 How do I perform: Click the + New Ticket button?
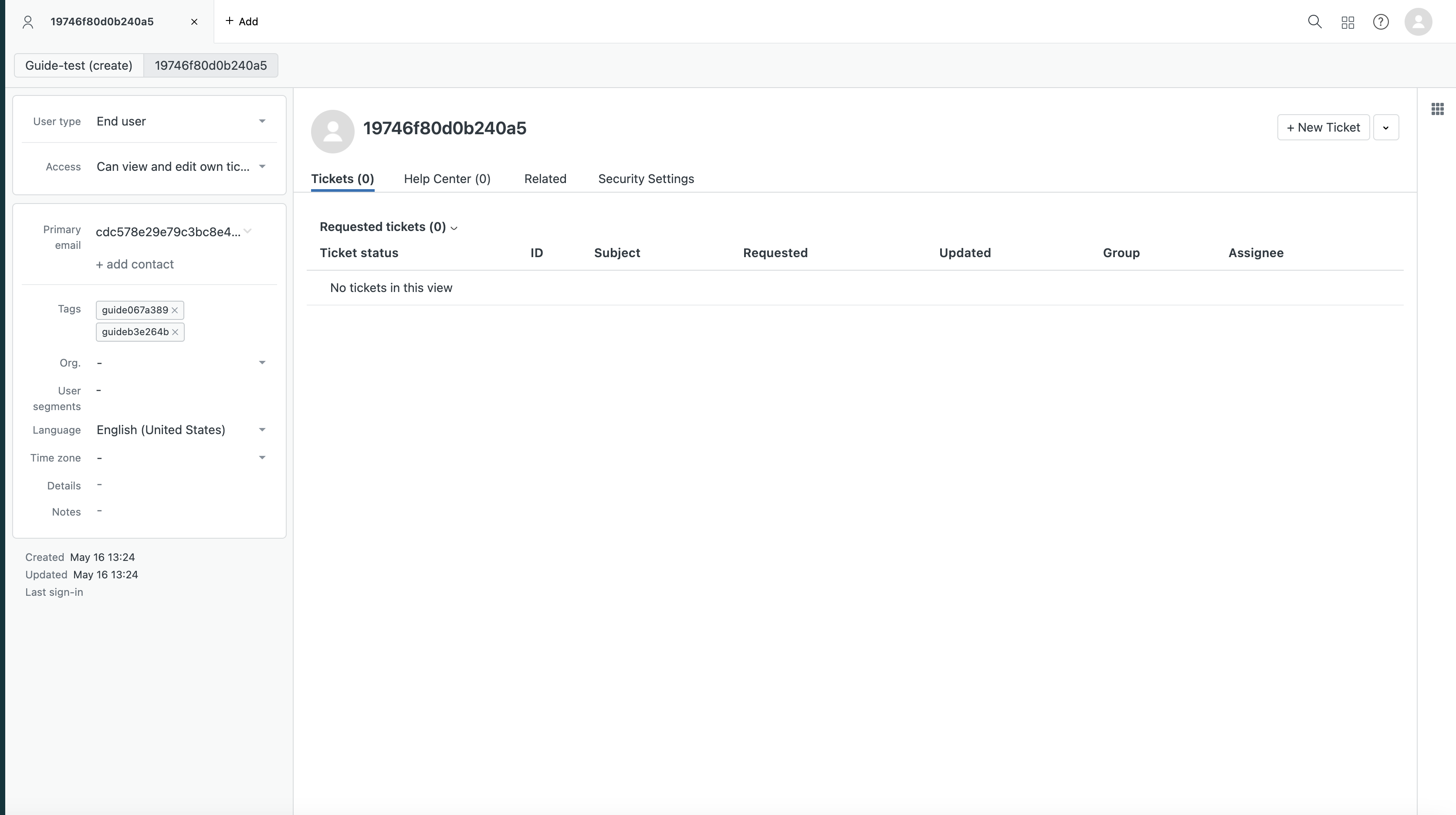[1323, 128]
